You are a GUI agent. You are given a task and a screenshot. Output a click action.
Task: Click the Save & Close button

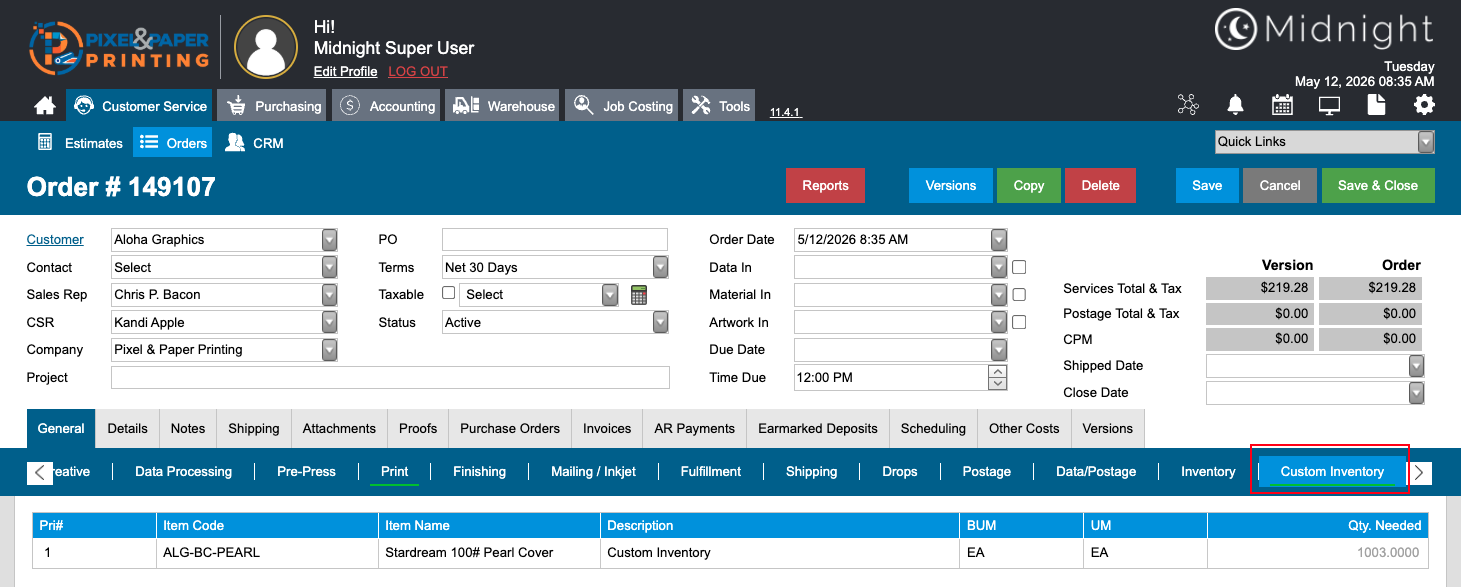1378,185
